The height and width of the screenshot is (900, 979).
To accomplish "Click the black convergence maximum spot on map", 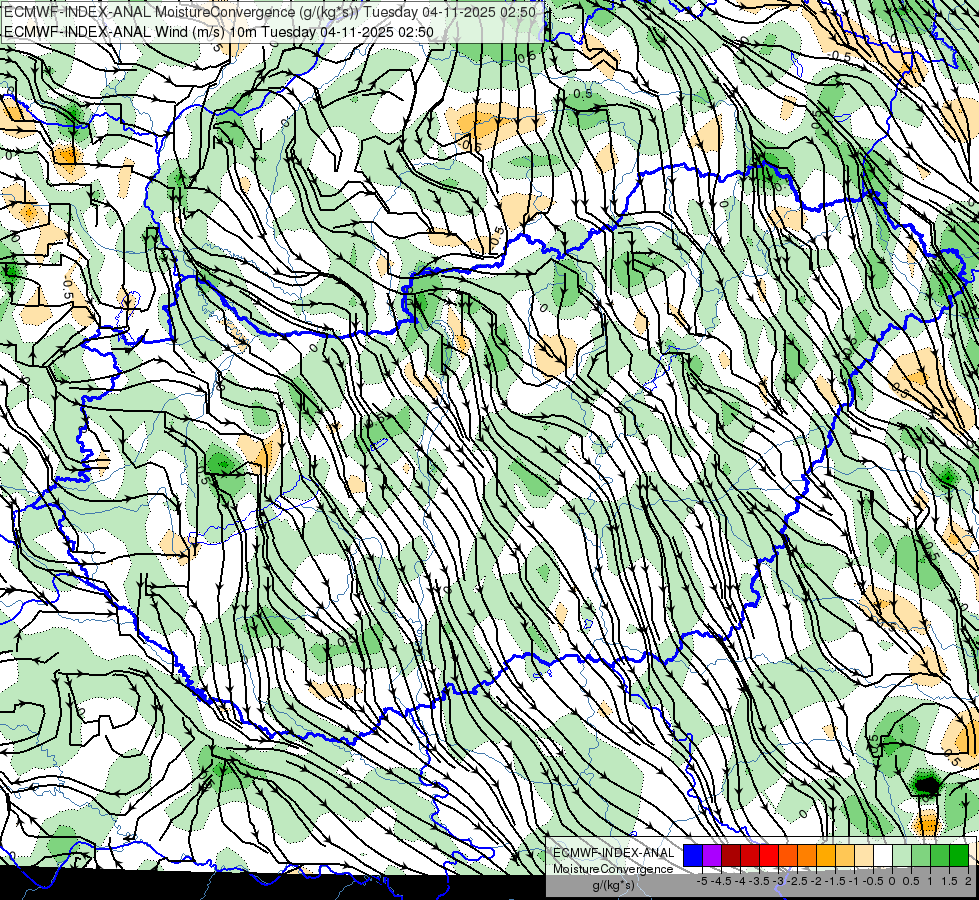I will pyautogui.click(x=927, y=784).
